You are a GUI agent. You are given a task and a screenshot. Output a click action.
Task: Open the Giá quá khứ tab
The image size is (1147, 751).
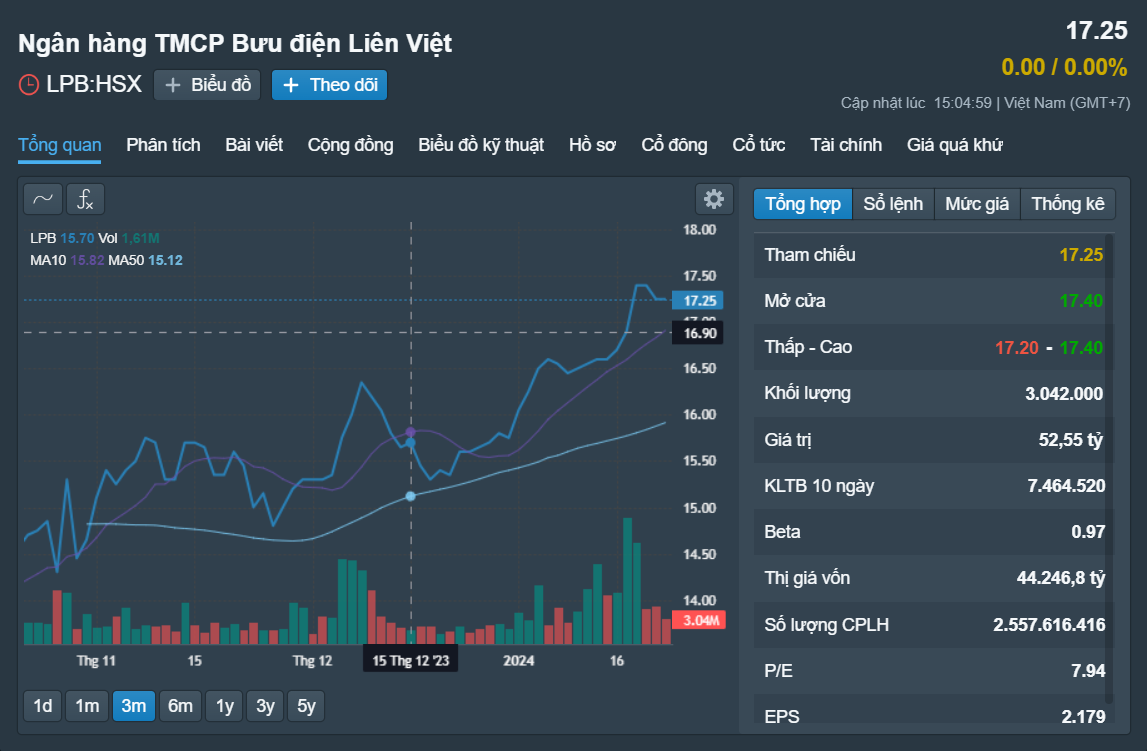point(955,145)
